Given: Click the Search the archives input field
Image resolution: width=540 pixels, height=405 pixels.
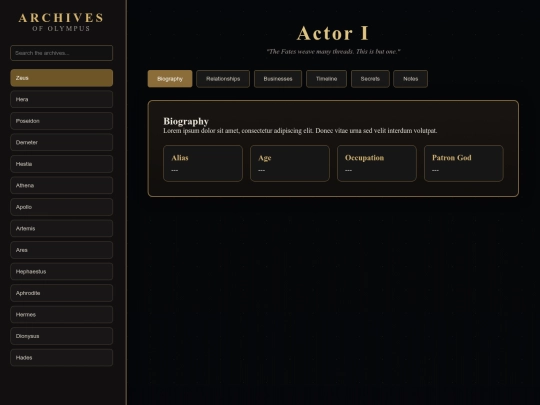Looking at the screenshot, I should coord(61,53).
